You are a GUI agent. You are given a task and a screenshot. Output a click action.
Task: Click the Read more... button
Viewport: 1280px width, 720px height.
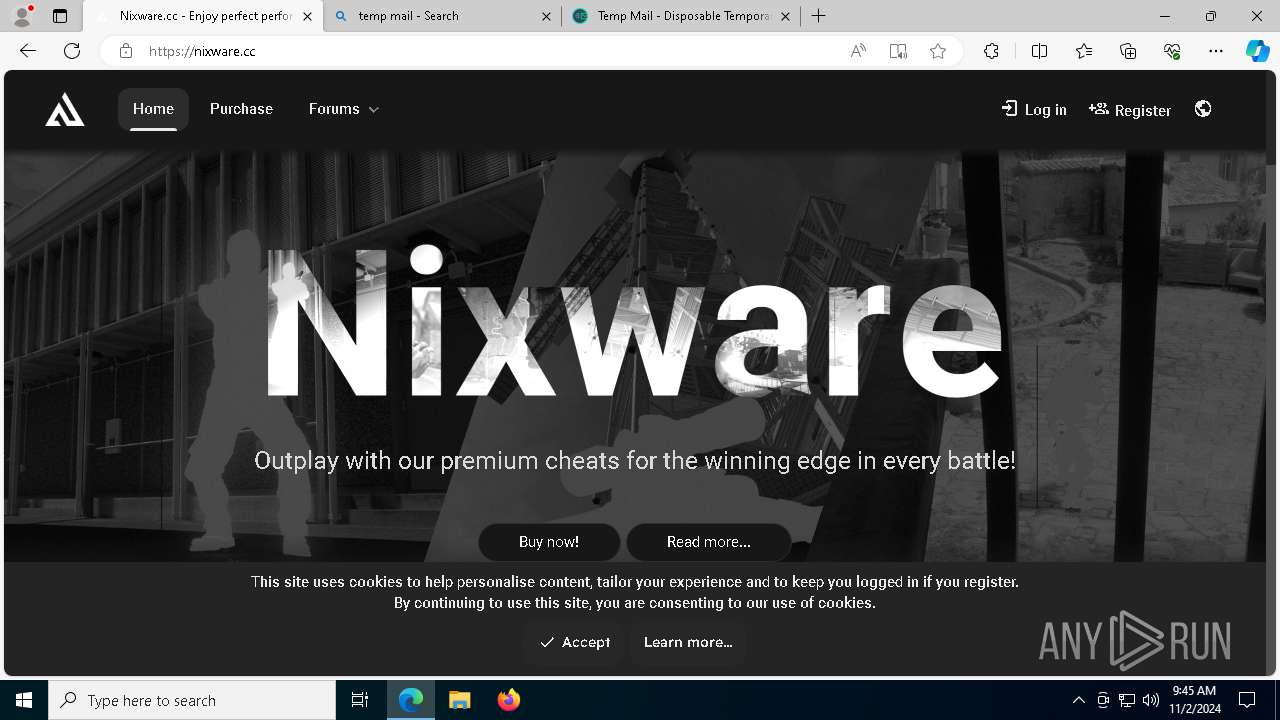point(708,542)
